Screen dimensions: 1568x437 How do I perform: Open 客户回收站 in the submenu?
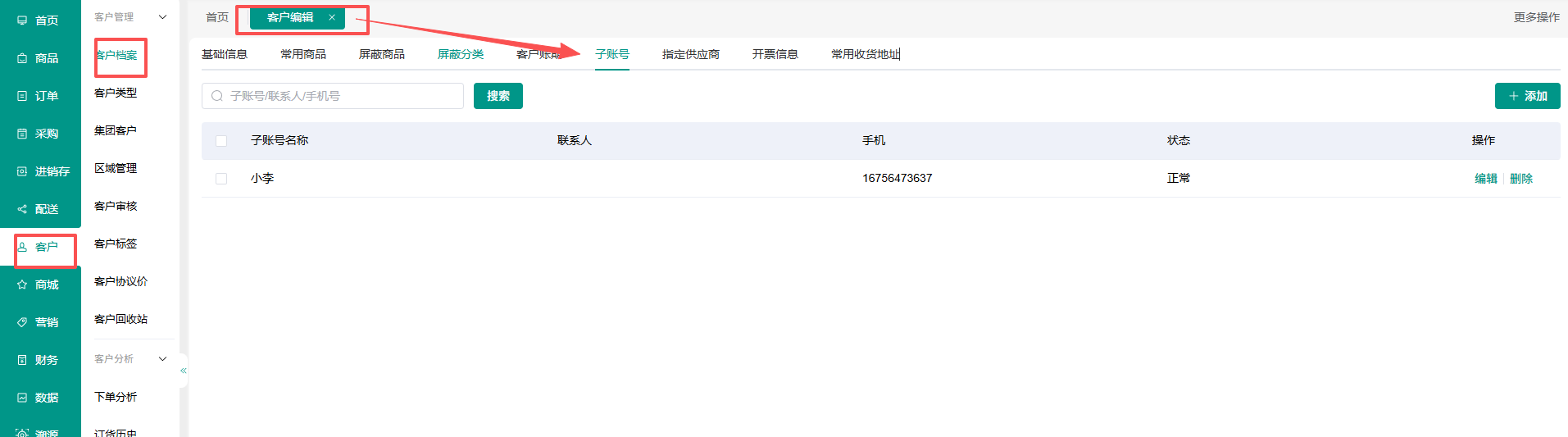click(x=121, y=319)
